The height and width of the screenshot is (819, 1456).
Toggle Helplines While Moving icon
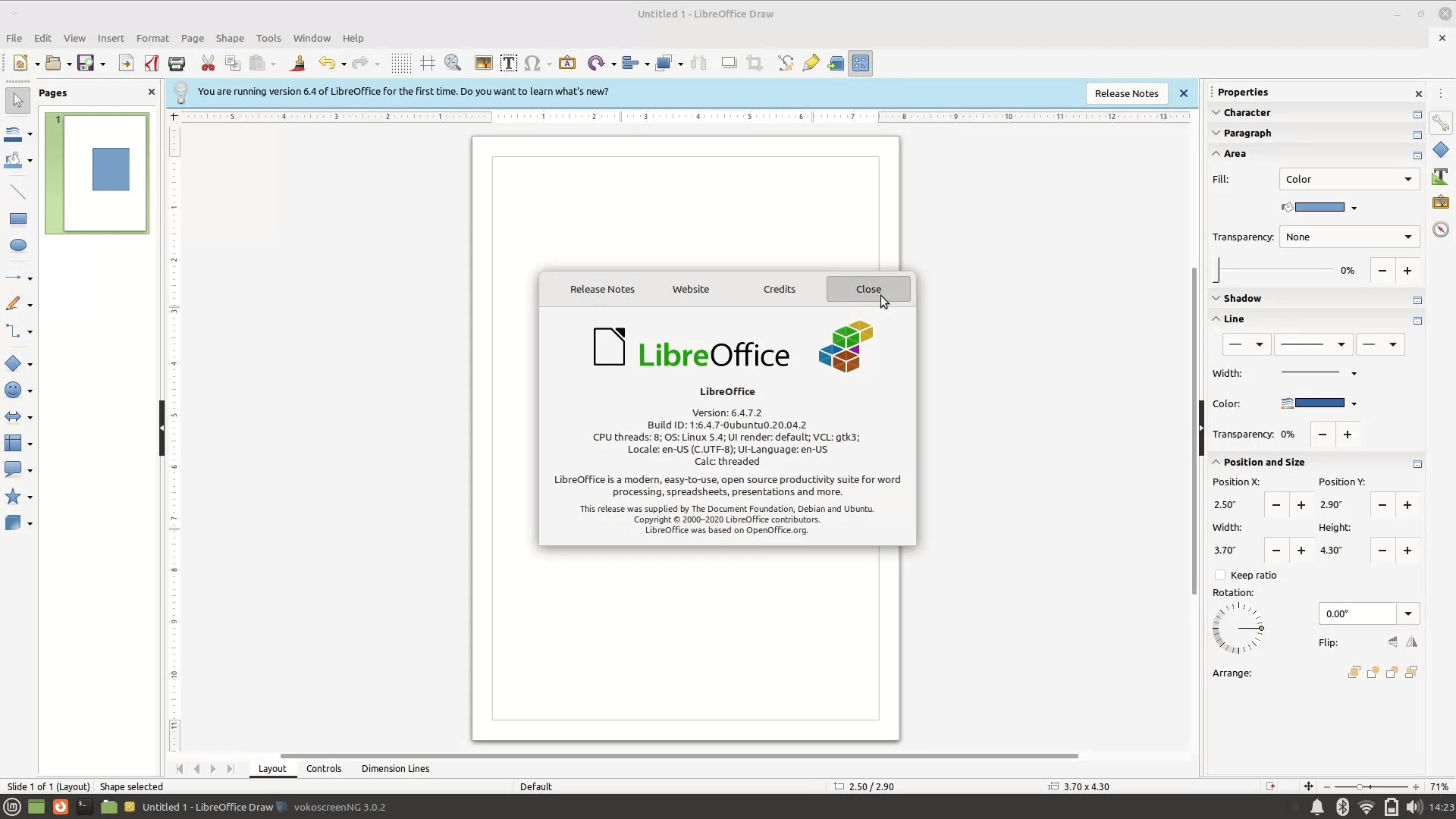point(428,64)
